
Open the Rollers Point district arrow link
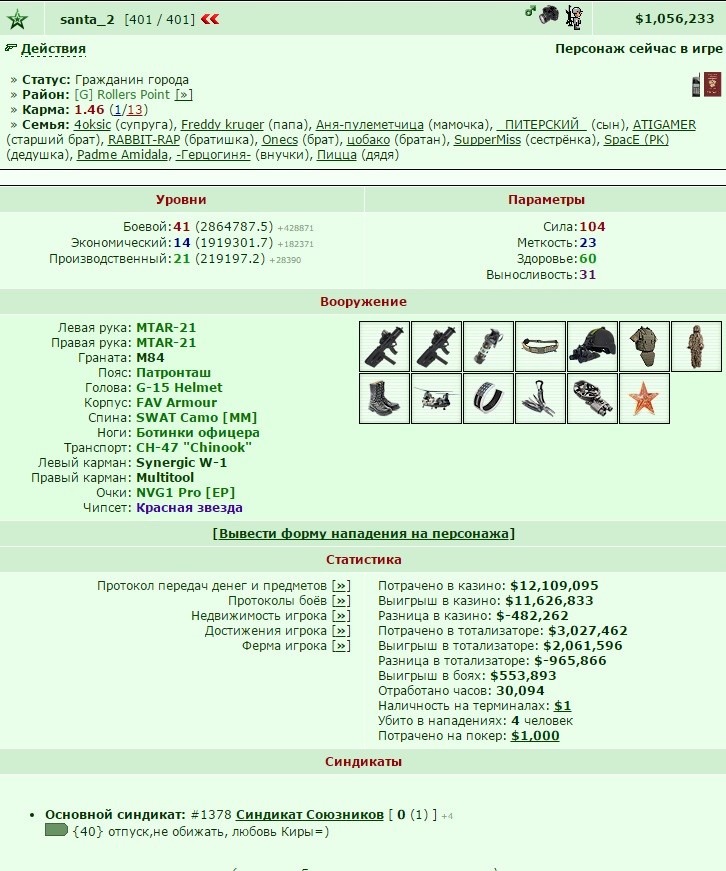pos(184,94)
